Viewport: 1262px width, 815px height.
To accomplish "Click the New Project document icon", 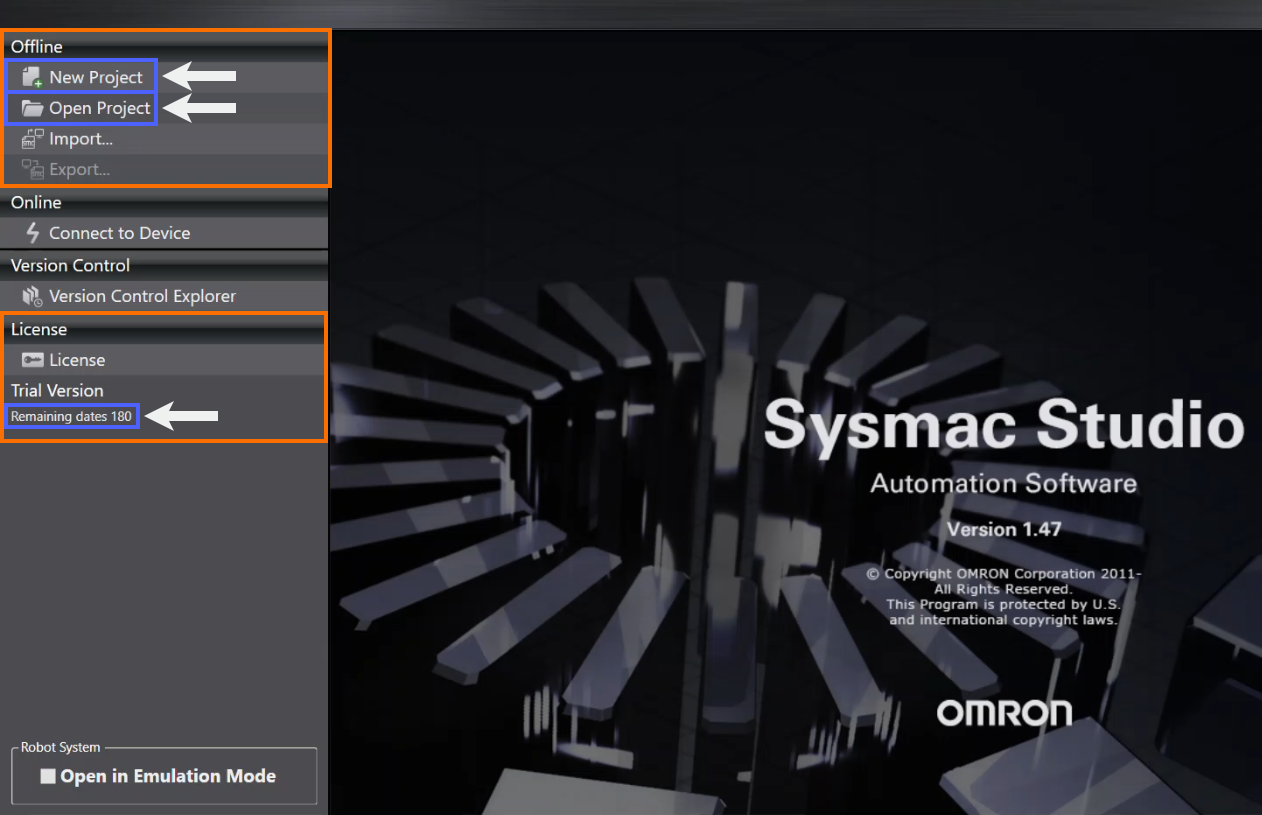I will pyautogui.click(x=32, y=77).
